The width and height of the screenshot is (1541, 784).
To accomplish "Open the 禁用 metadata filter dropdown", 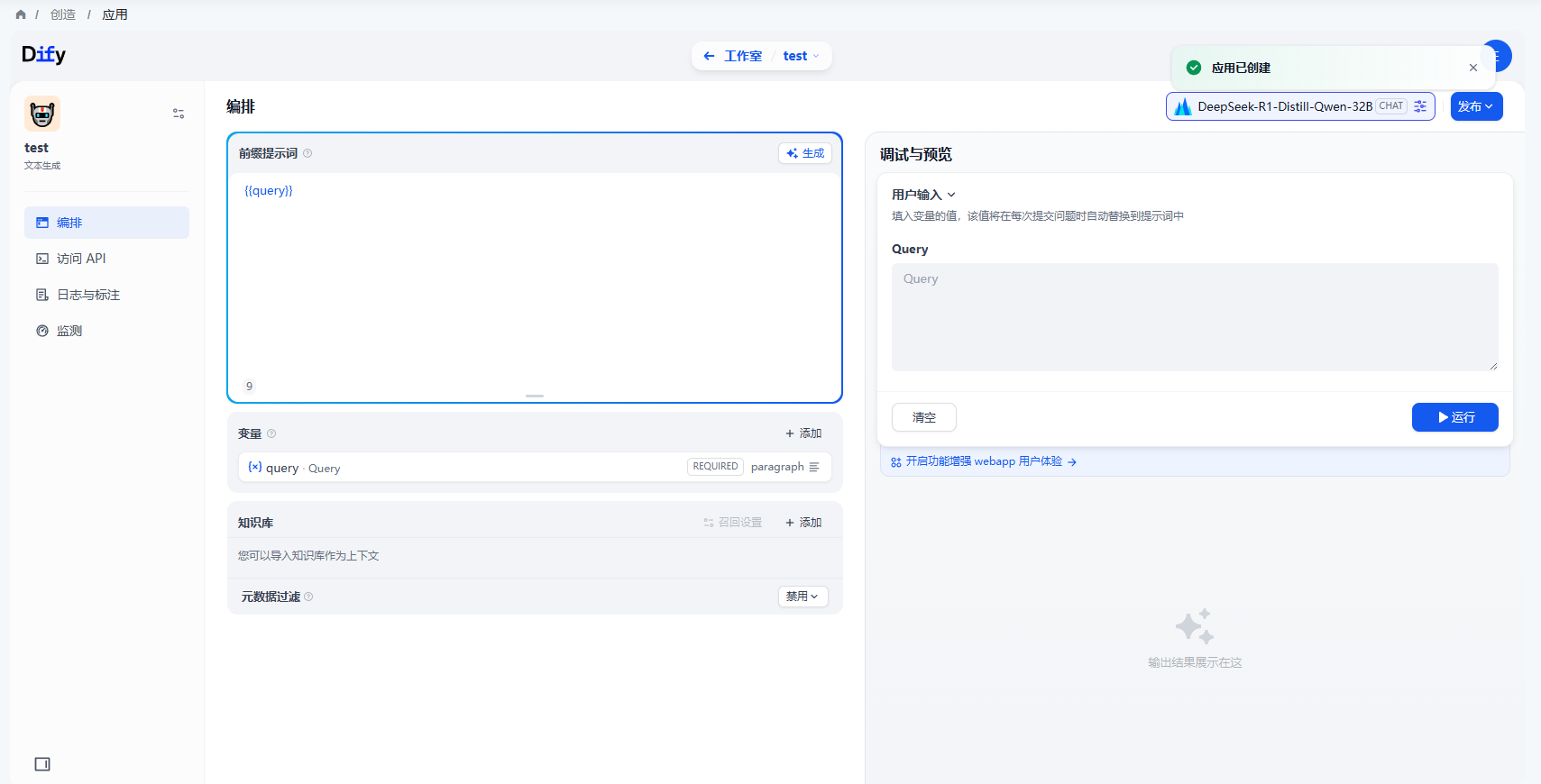I will click(803, 597).
